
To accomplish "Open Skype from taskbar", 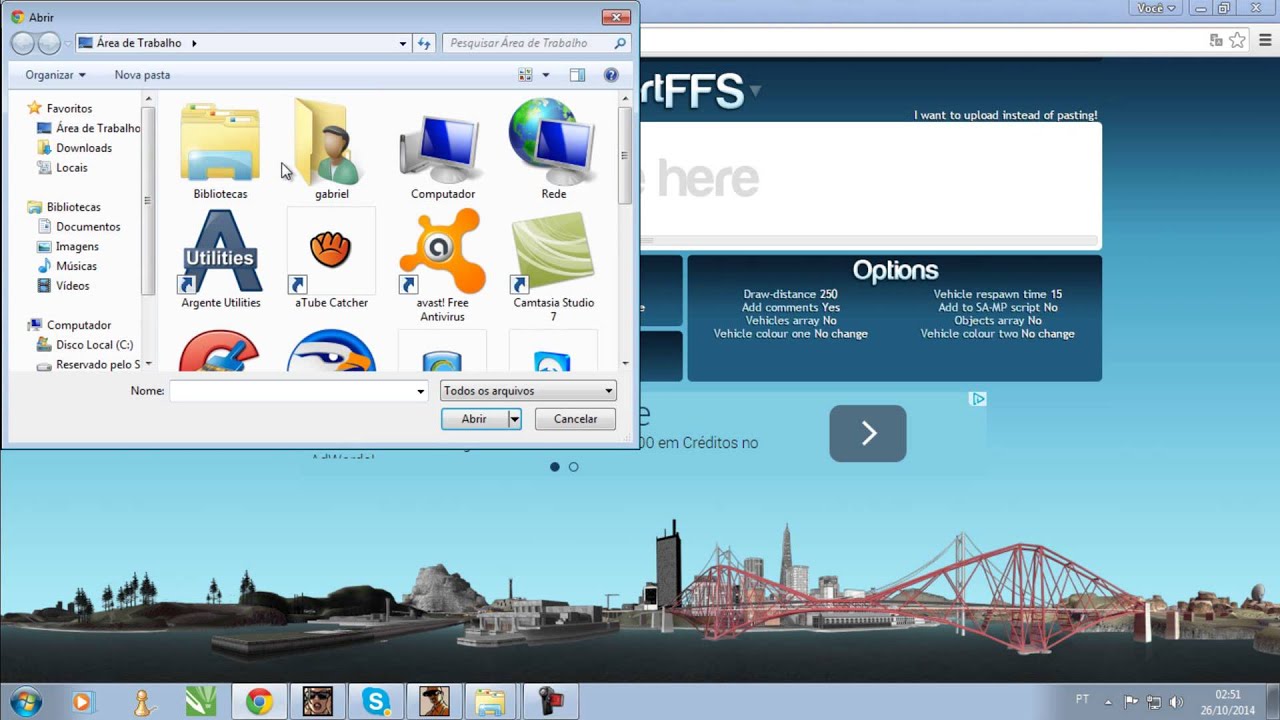I will click(x=376, y=702).
